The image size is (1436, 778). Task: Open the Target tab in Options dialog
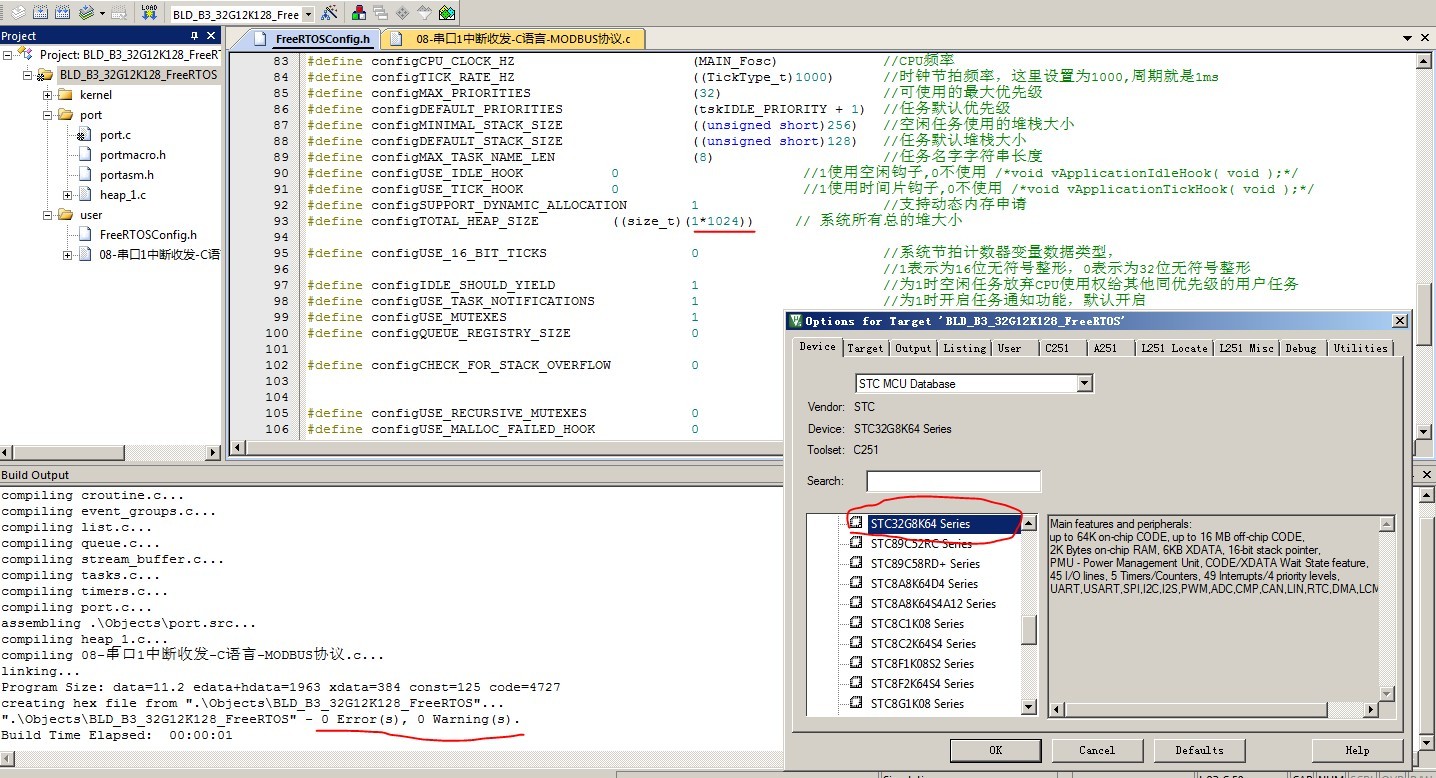pyautogui.click(x=865, y=348)
